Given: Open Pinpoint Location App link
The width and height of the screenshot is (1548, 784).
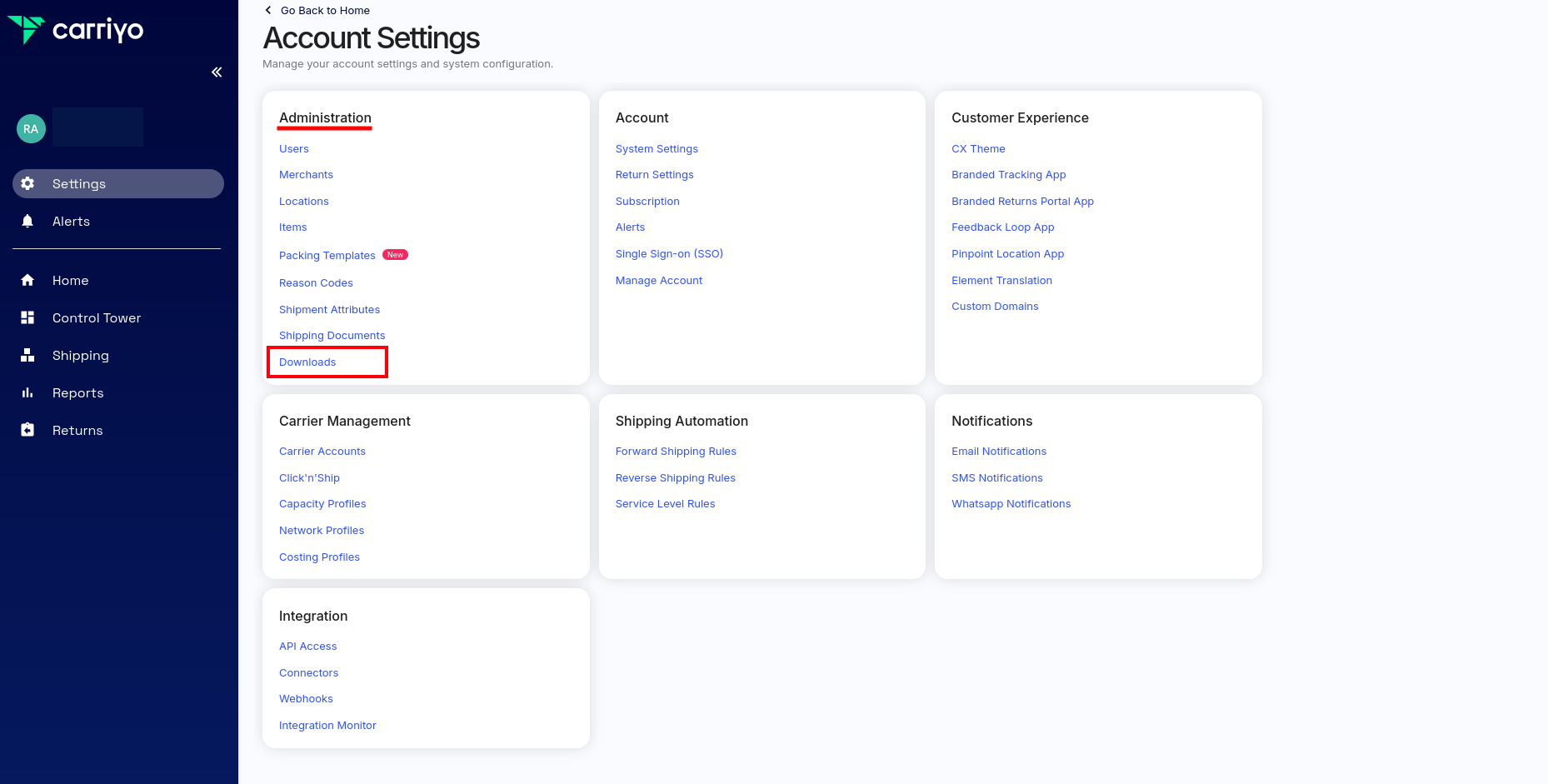Looking at the screenshot, I should point(1008,253).
